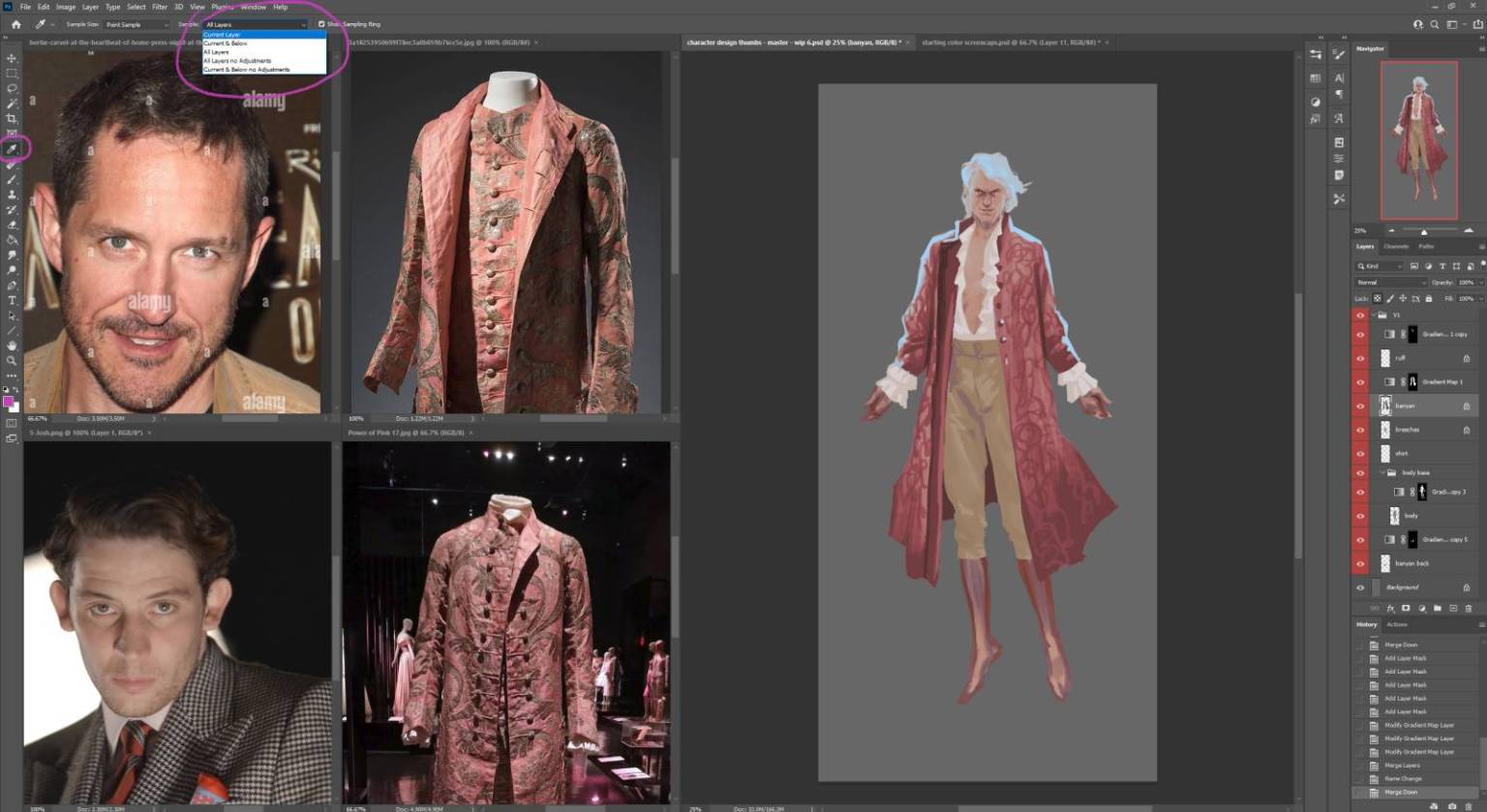The image size is (1487, 812).
Task: Select the Zoom tool in the toolbar
Action: tap(12, 360)
